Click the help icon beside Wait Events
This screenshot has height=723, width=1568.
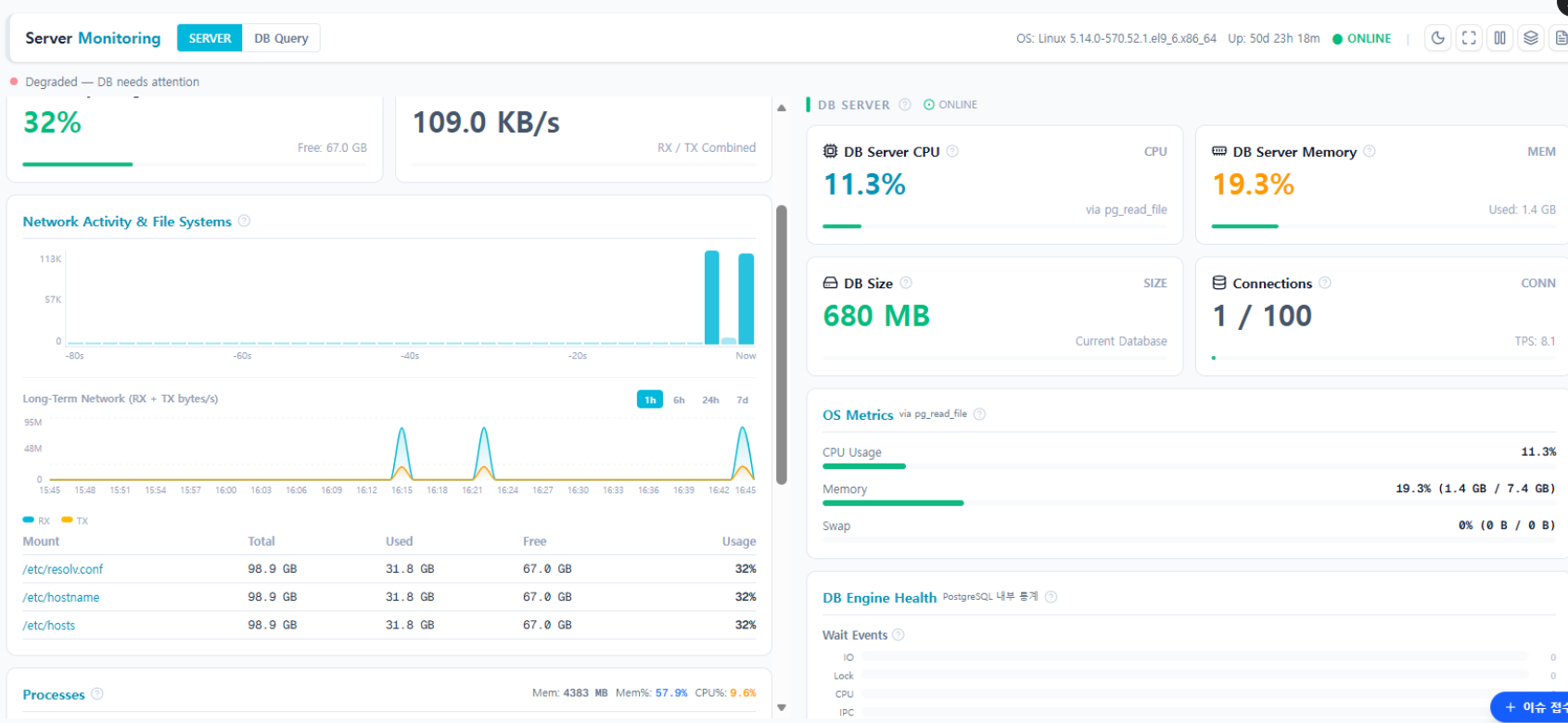(x=899, y=635)
